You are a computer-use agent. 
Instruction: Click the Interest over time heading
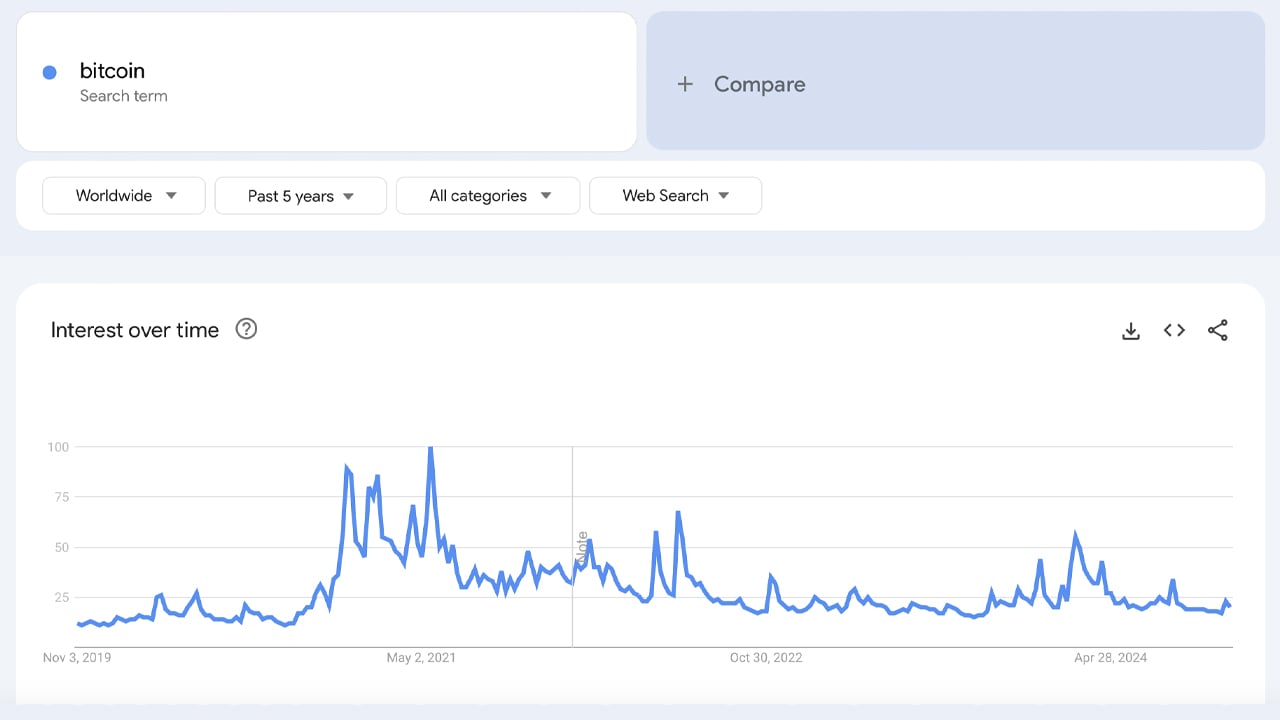[x=135, y=330]
